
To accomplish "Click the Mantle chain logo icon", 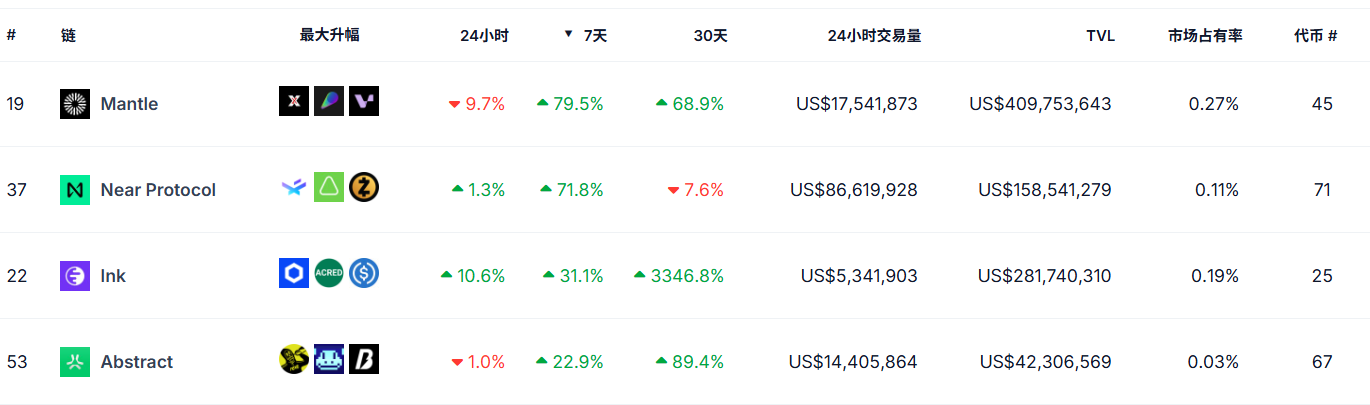I will [75, 104].
